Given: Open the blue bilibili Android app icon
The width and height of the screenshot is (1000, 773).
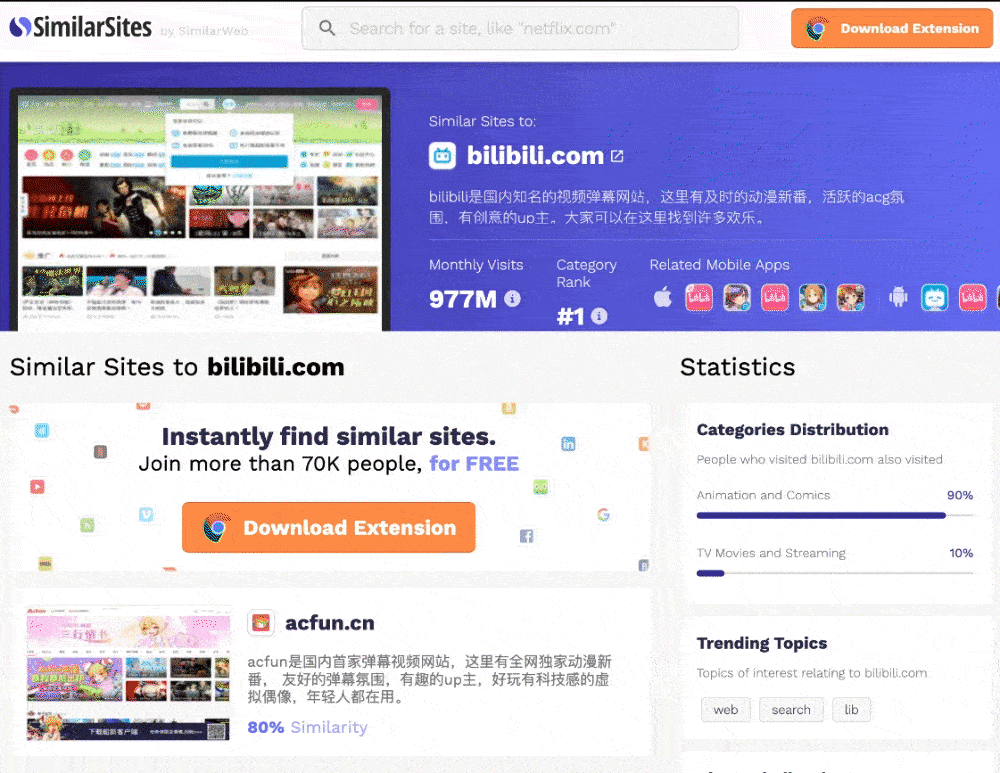Looking at the screenshot, I should point(934,297).
